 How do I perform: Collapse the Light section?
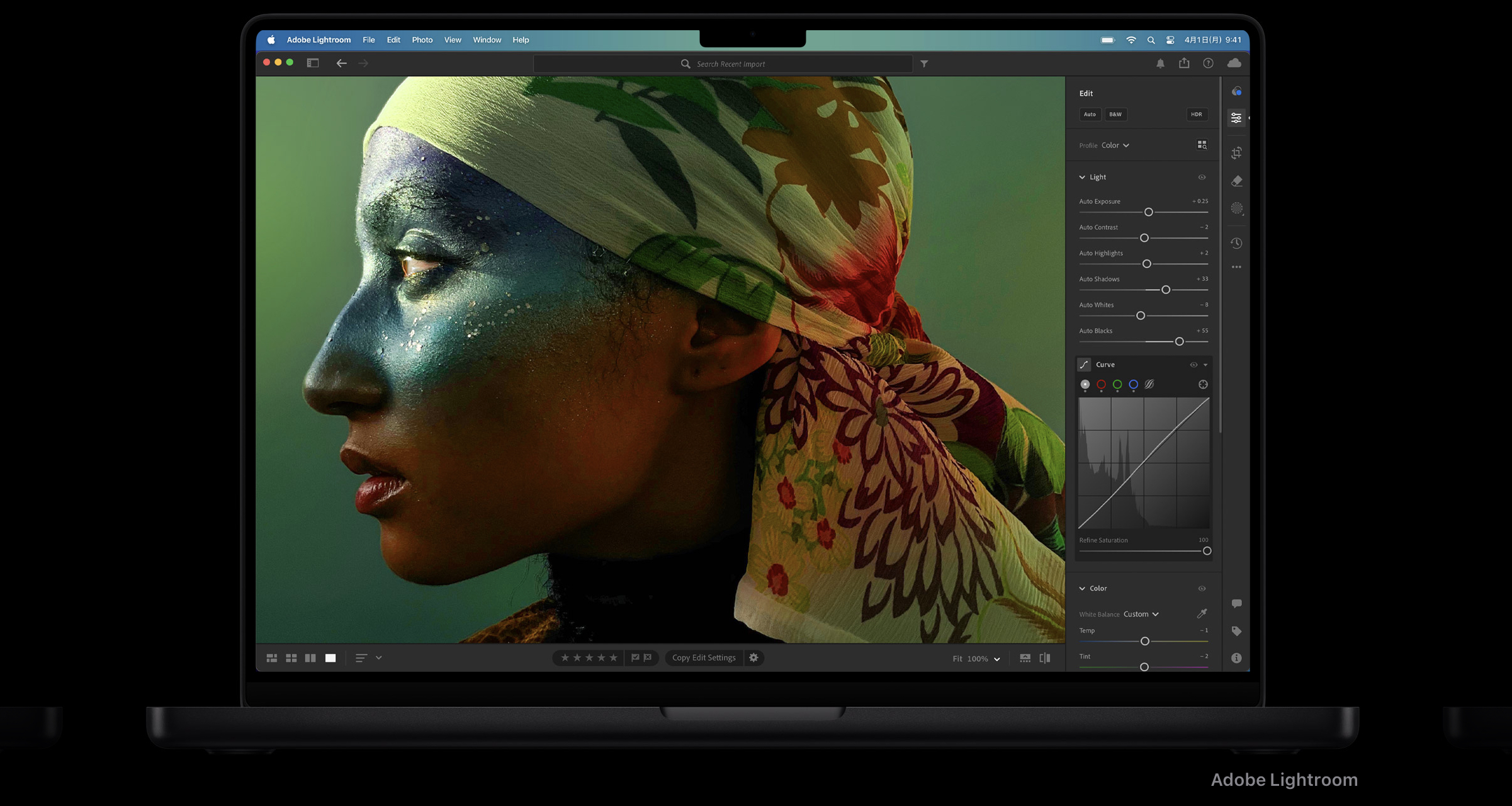tap(1082, 178)
